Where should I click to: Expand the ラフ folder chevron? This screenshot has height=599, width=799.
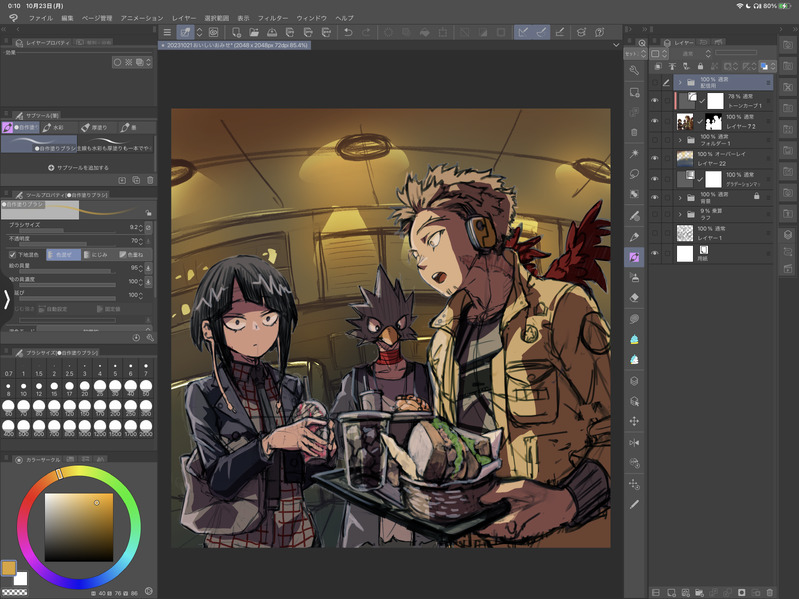[x=680, y=214]
